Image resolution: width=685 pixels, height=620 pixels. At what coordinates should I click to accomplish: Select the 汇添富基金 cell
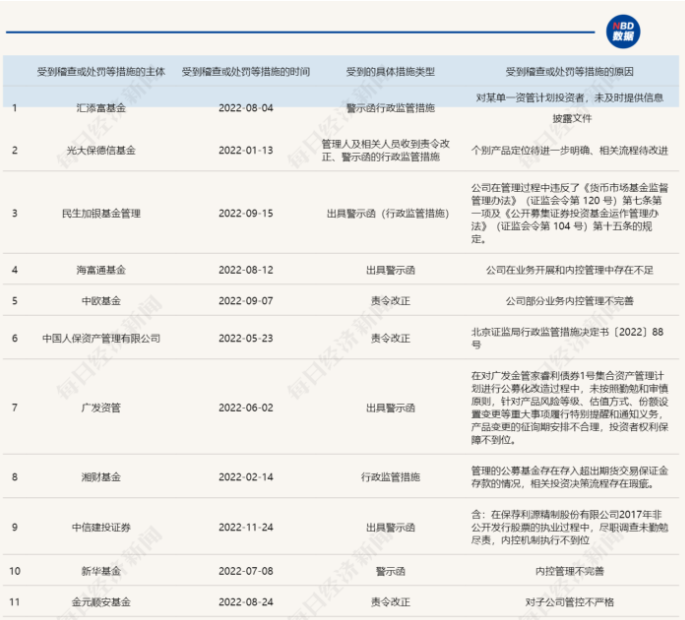pyautogui.click(x=100, y=106)
